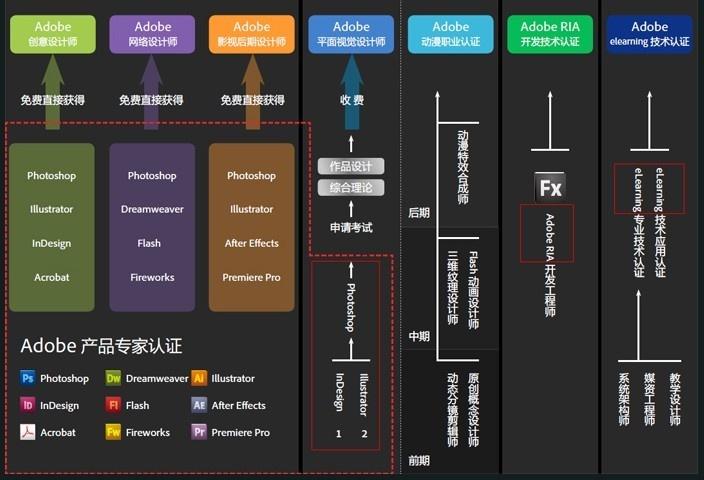Click the grey 综合理论 button
This screenshot has width=704, height=480.
point(351,187)
